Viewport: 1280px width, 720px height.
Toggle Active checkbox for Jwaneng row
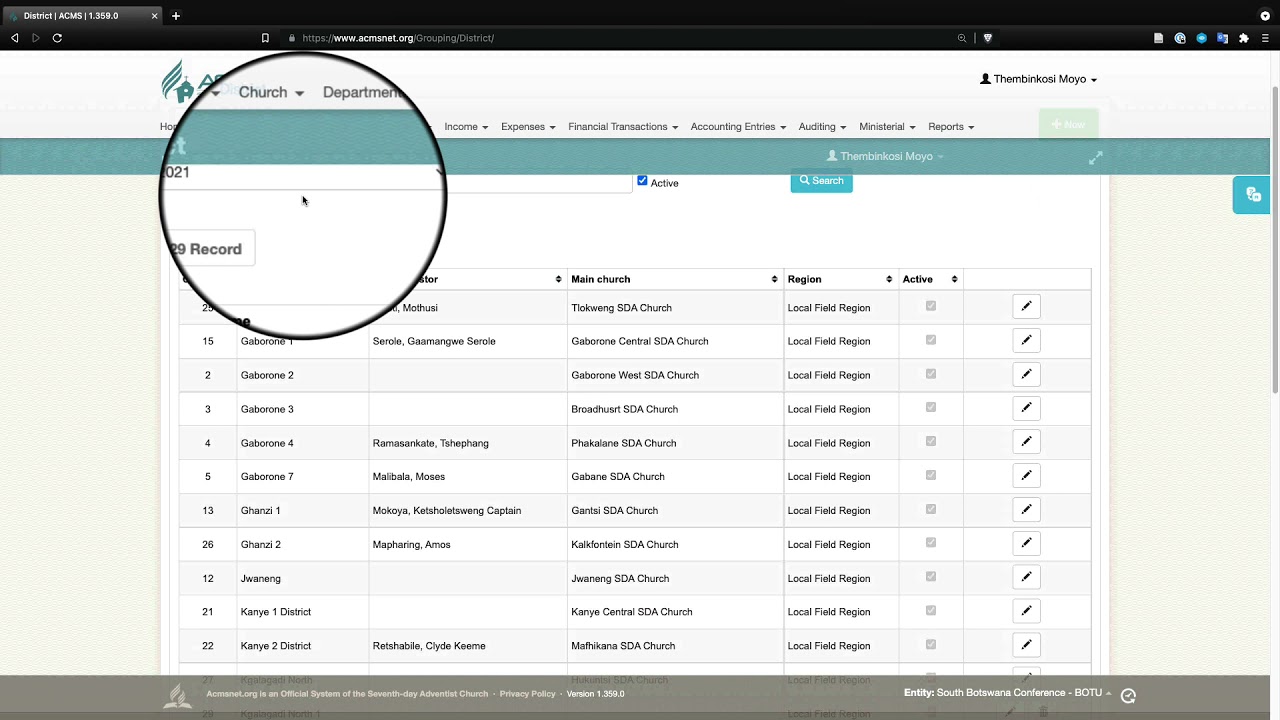pos(930,576)
